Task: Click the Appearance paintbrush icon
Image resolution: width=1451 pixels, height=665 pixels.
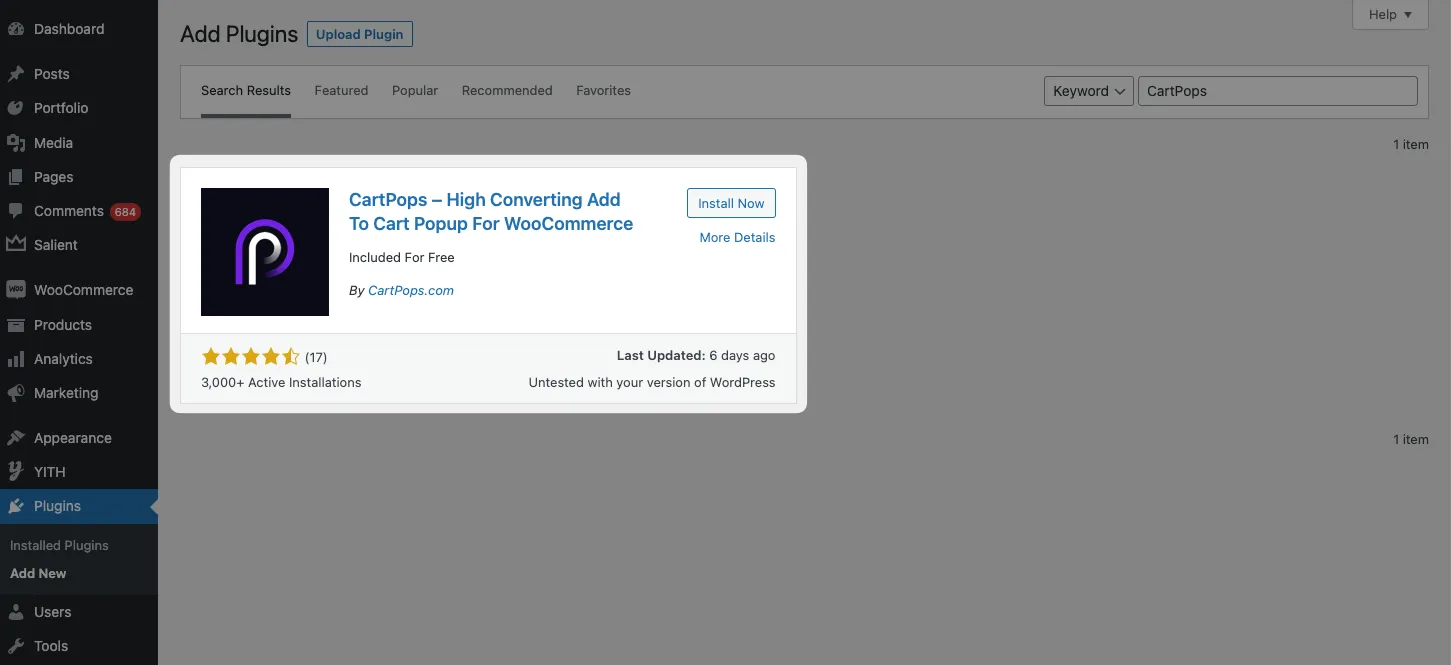Action: 16,438
